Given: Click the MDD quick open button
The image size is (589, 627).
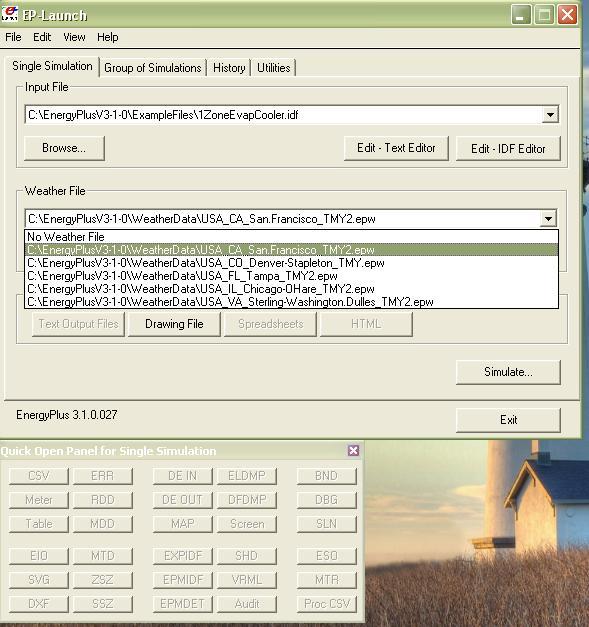Looking at the screenshot, I should [103, 524].
